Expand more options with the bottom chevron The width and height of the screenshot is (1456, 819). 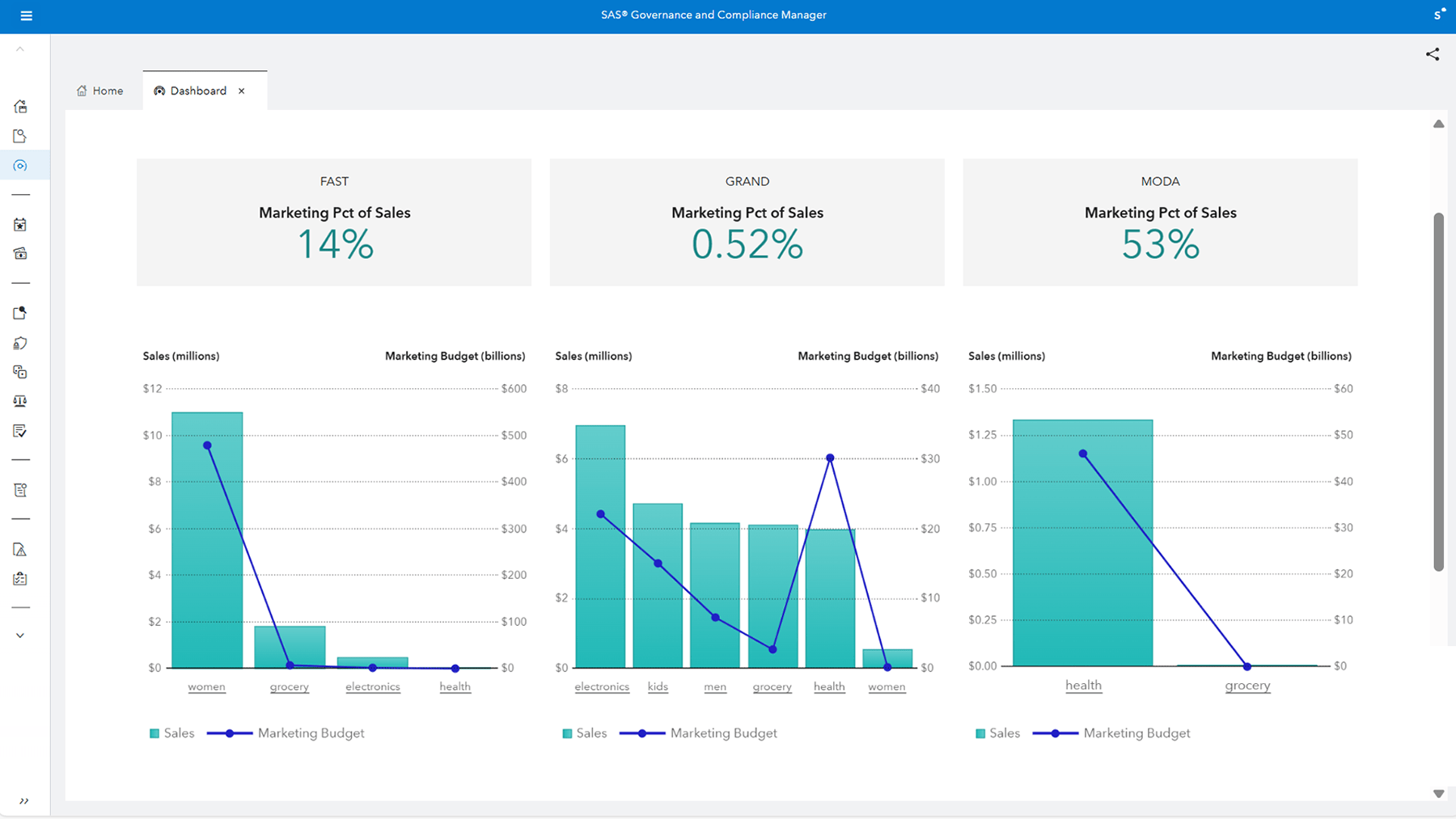[20, 635]
